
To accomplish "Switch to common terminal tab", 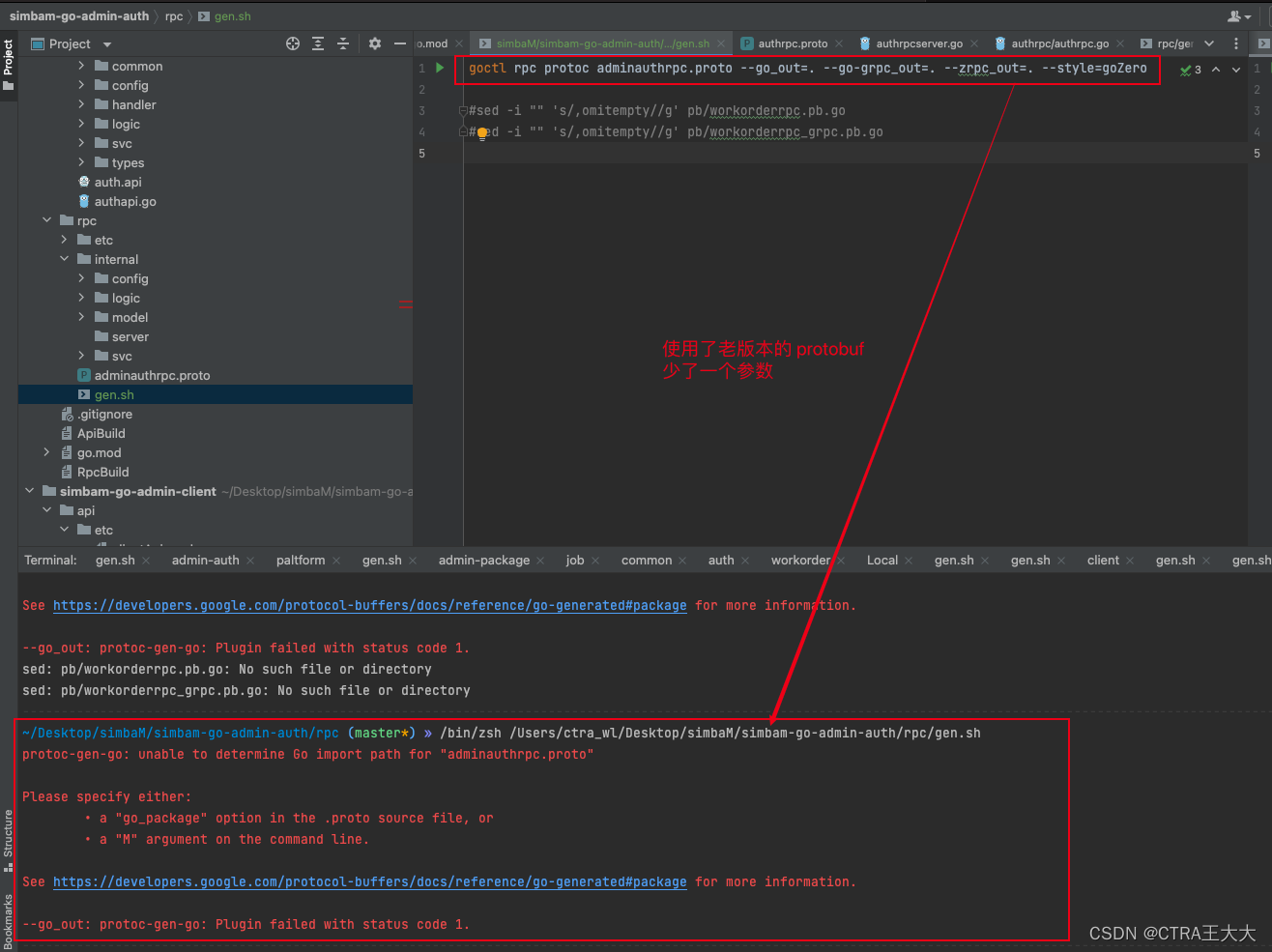I will click(x=647, y=560).
